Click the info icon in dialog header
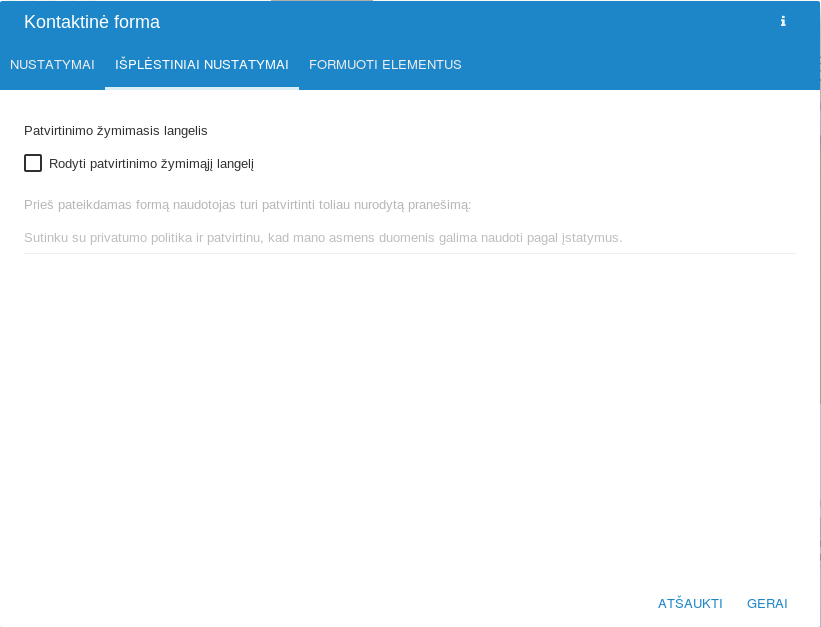Image resolution: width=821 pixels, height=627 pixels. [783, 22]
